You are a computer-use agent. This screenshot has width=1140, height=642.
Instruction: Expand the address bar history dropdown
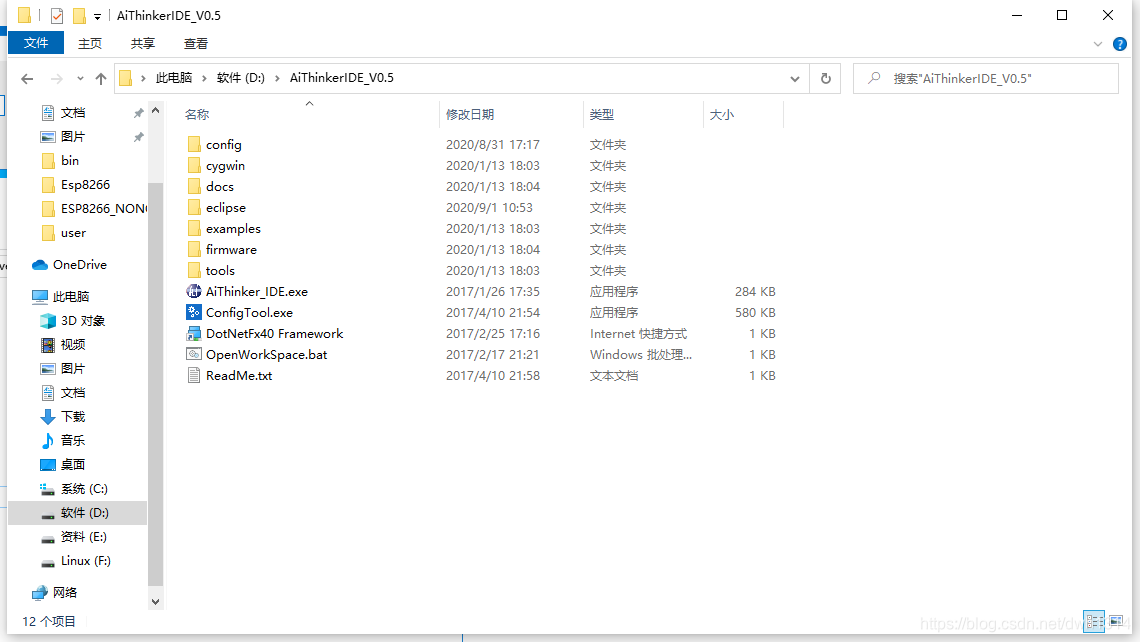pyautogui.click(x=795, y=79)
